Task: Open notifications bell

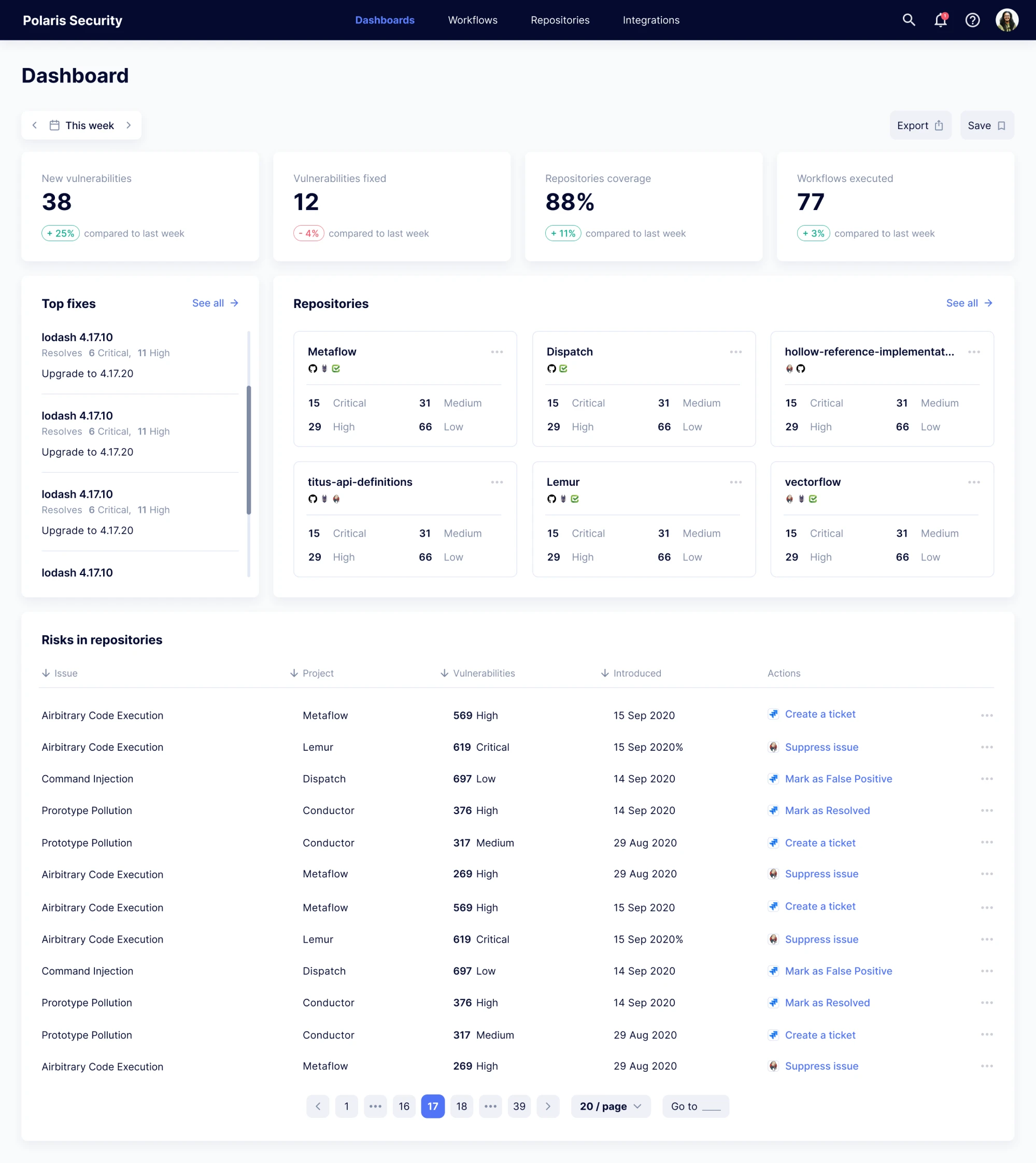Action: click(940, 20)
